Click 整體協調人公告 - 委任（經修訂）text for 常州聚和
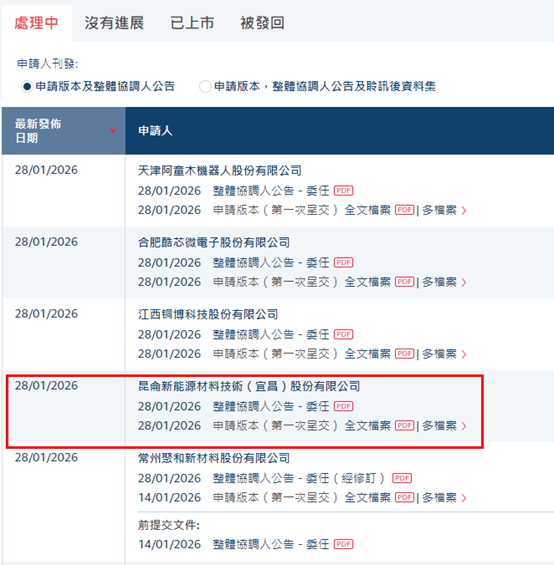 pos(300,479)
